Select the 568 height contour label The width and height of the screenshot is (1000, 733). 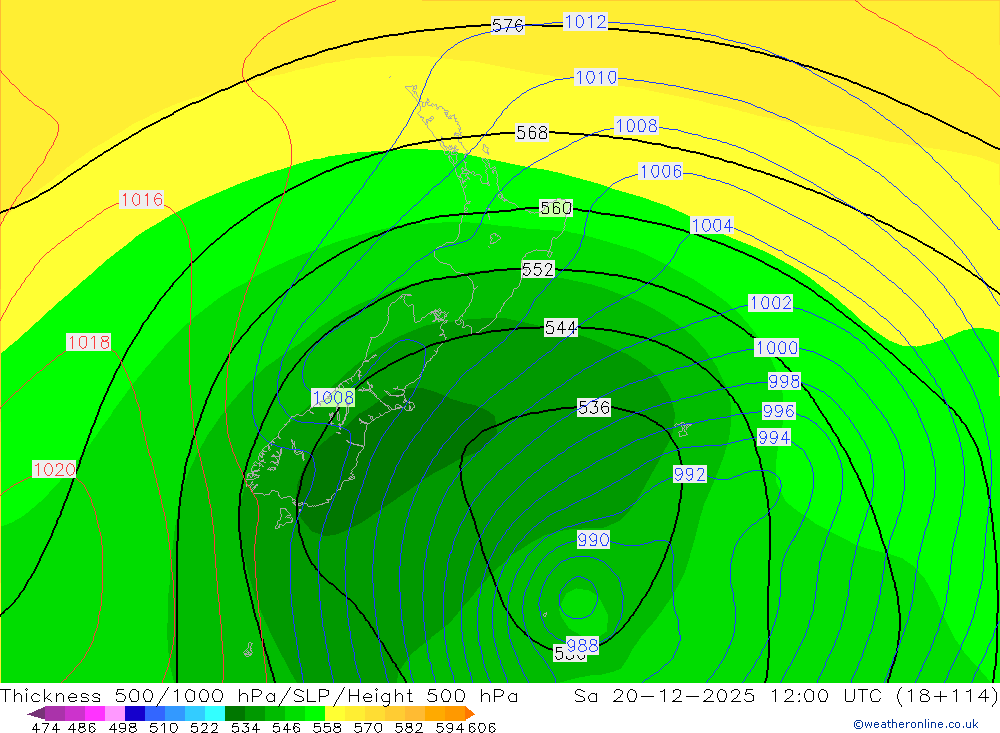click(x=532, y=133)
